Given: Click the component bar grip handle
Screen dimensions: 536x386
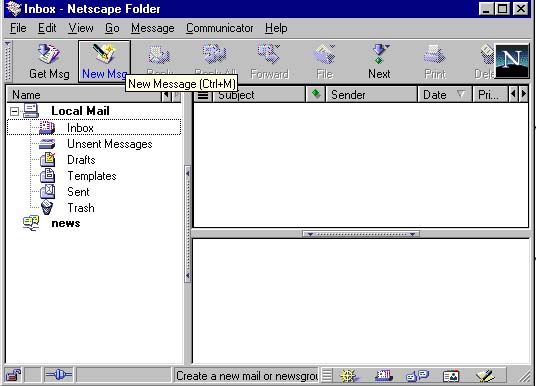Looking at the screenshot, I should tap(326, 376).
